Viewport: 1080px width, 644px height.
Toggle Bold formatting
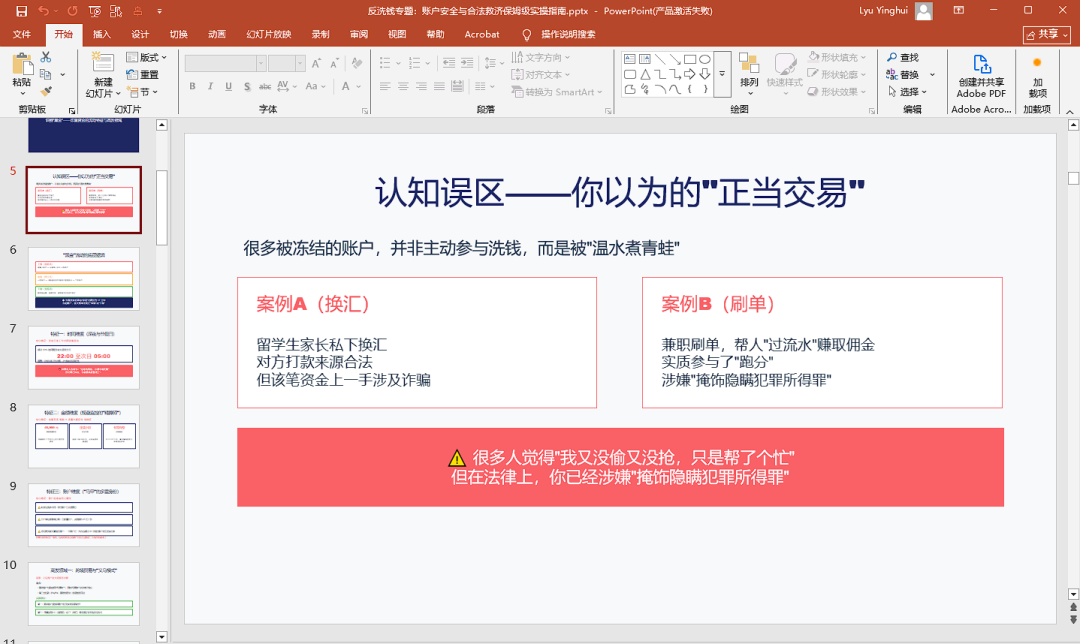192,86
